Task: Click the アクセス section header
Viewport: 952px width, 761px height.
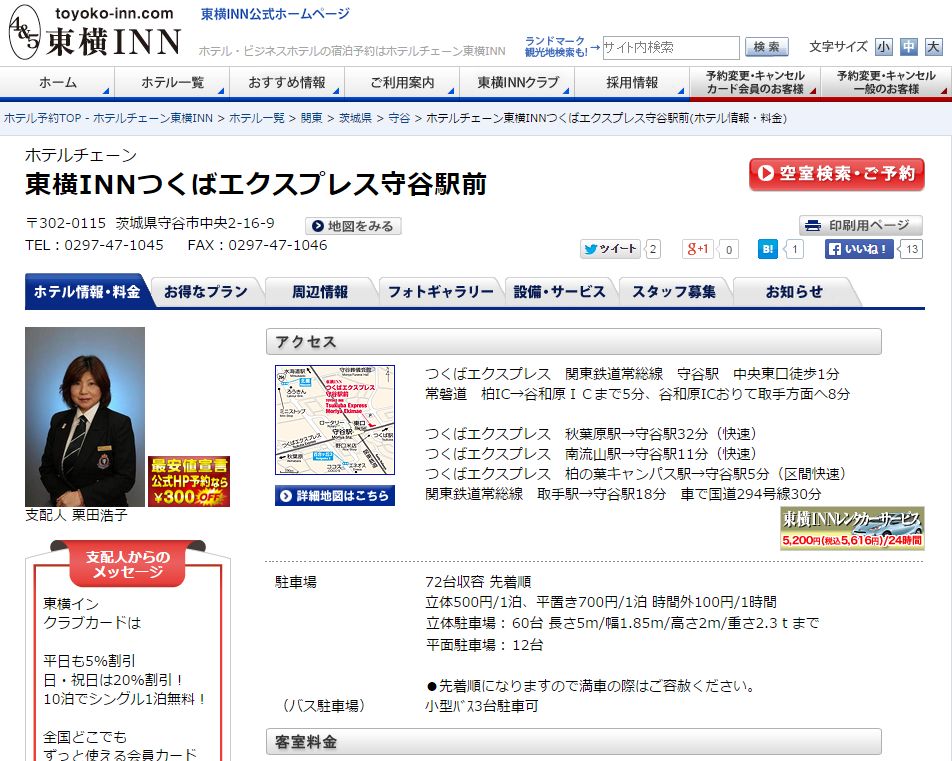Action: pyautogui.click(x=574, y=342)
